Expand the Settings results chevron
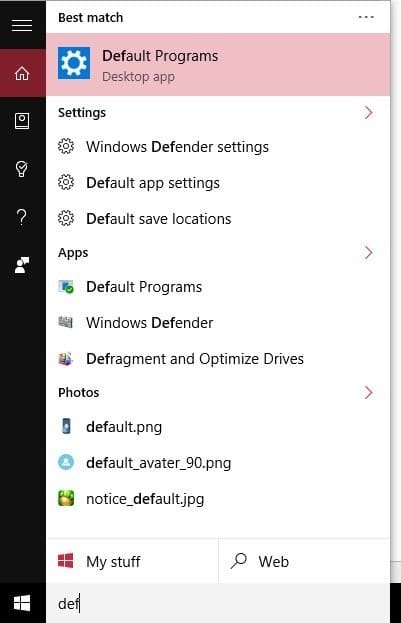Image resolution: width=401 pixels, height=623 pixels. pyautogui.click(x=368, y=112)
